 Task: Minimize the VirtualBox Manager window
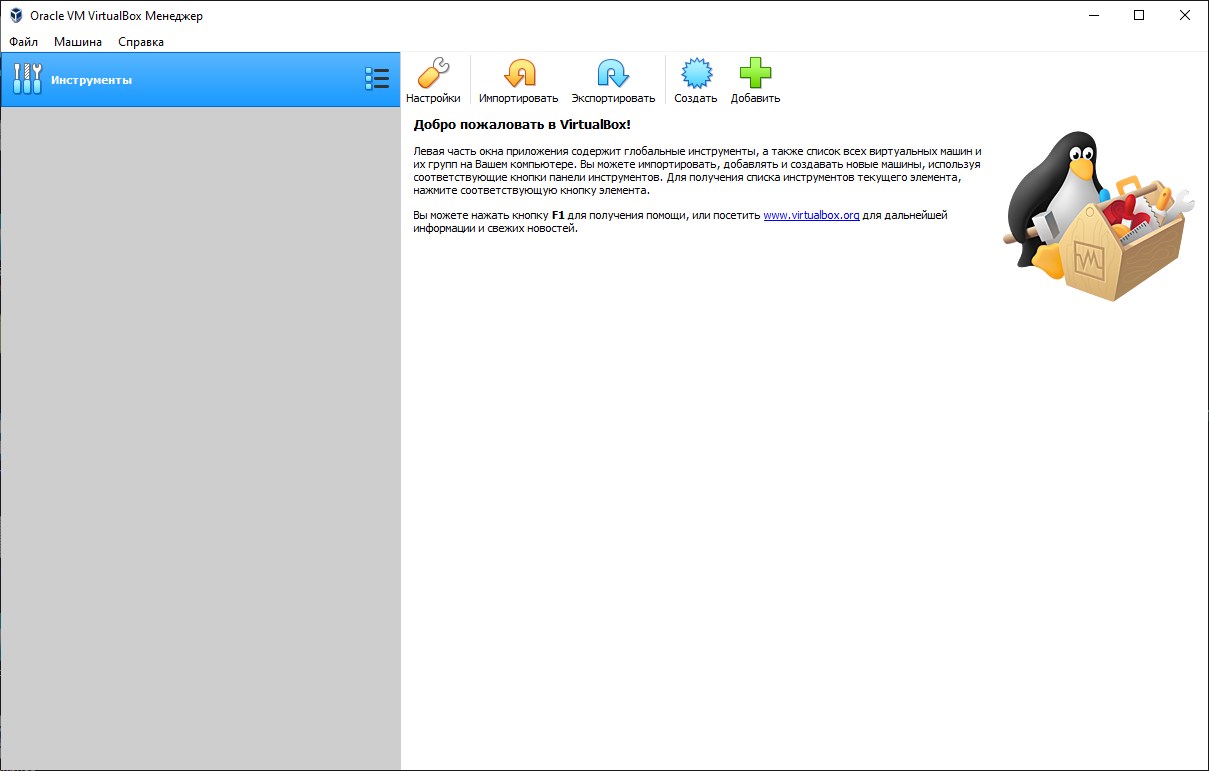(1093, 16)
